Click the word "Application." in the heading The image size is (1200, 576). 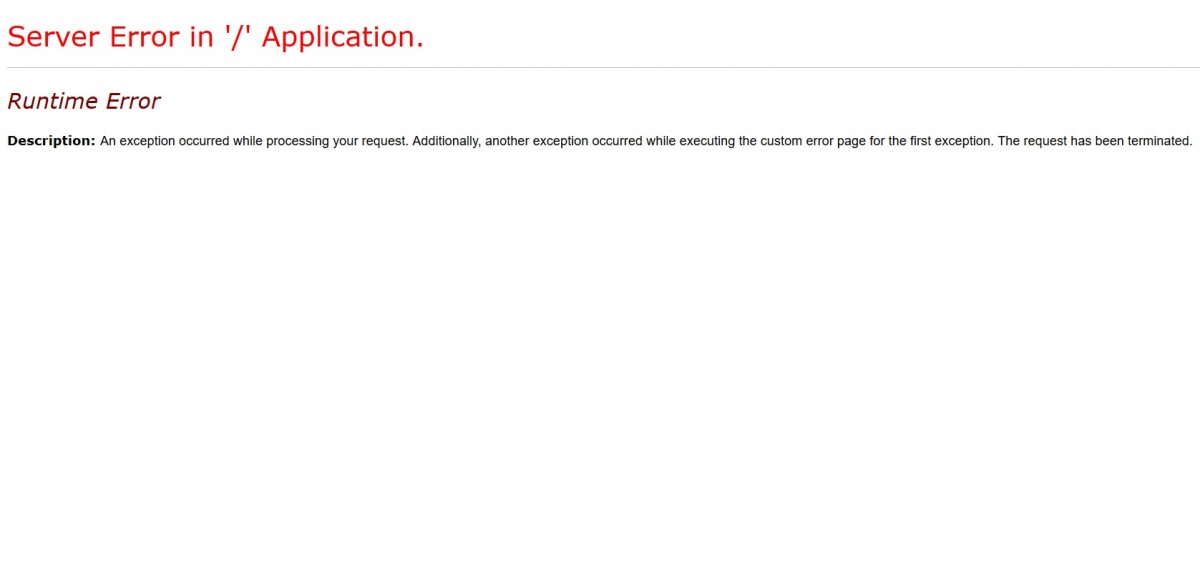pos(342,38)
